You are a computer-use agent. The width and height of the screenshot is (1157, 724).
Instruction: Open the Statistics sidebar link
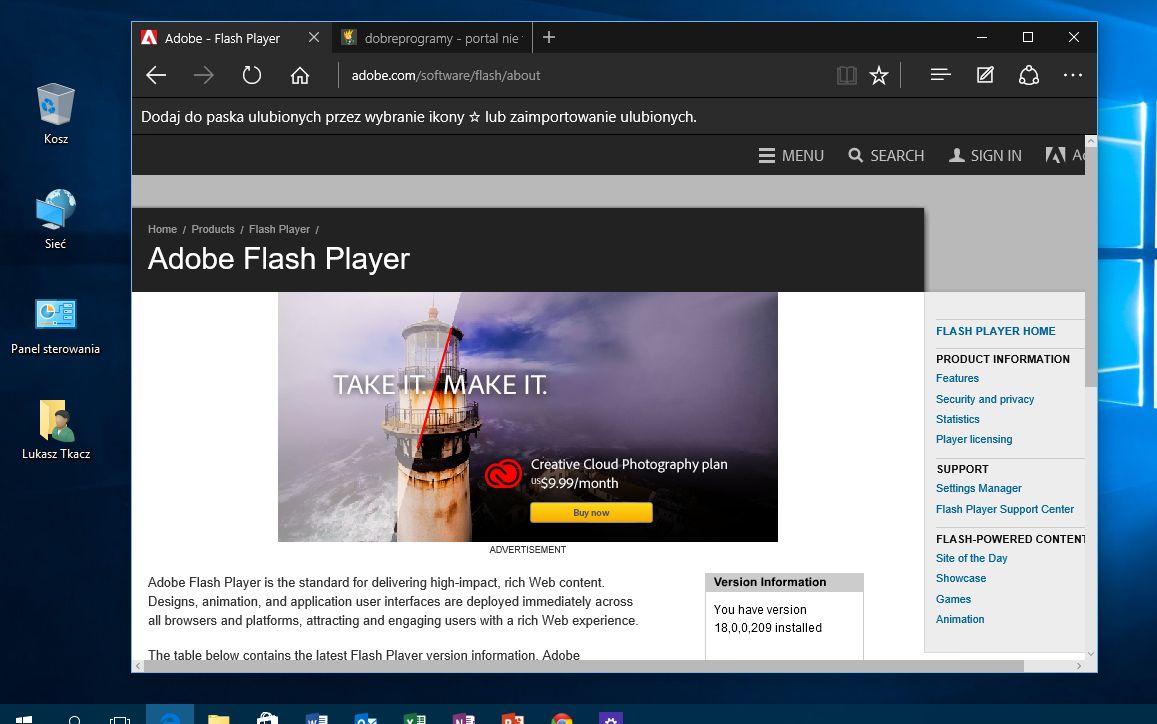click(957, 419)
